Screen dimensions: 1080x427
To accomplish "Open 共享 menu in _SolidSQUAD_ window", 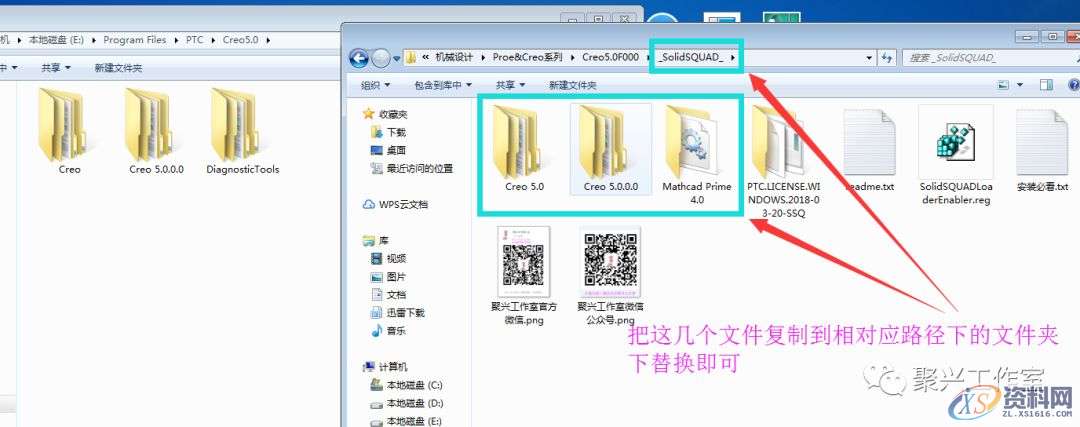I will (x=510, y=85).
